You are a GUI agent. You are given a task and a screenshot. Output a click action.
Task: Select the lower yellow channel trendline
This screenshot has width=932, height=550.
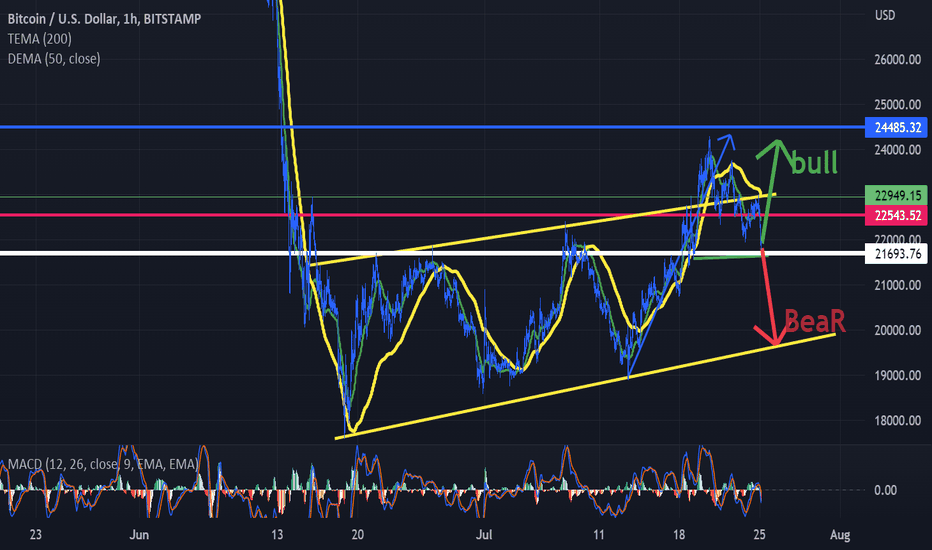[x=586, y=386]
